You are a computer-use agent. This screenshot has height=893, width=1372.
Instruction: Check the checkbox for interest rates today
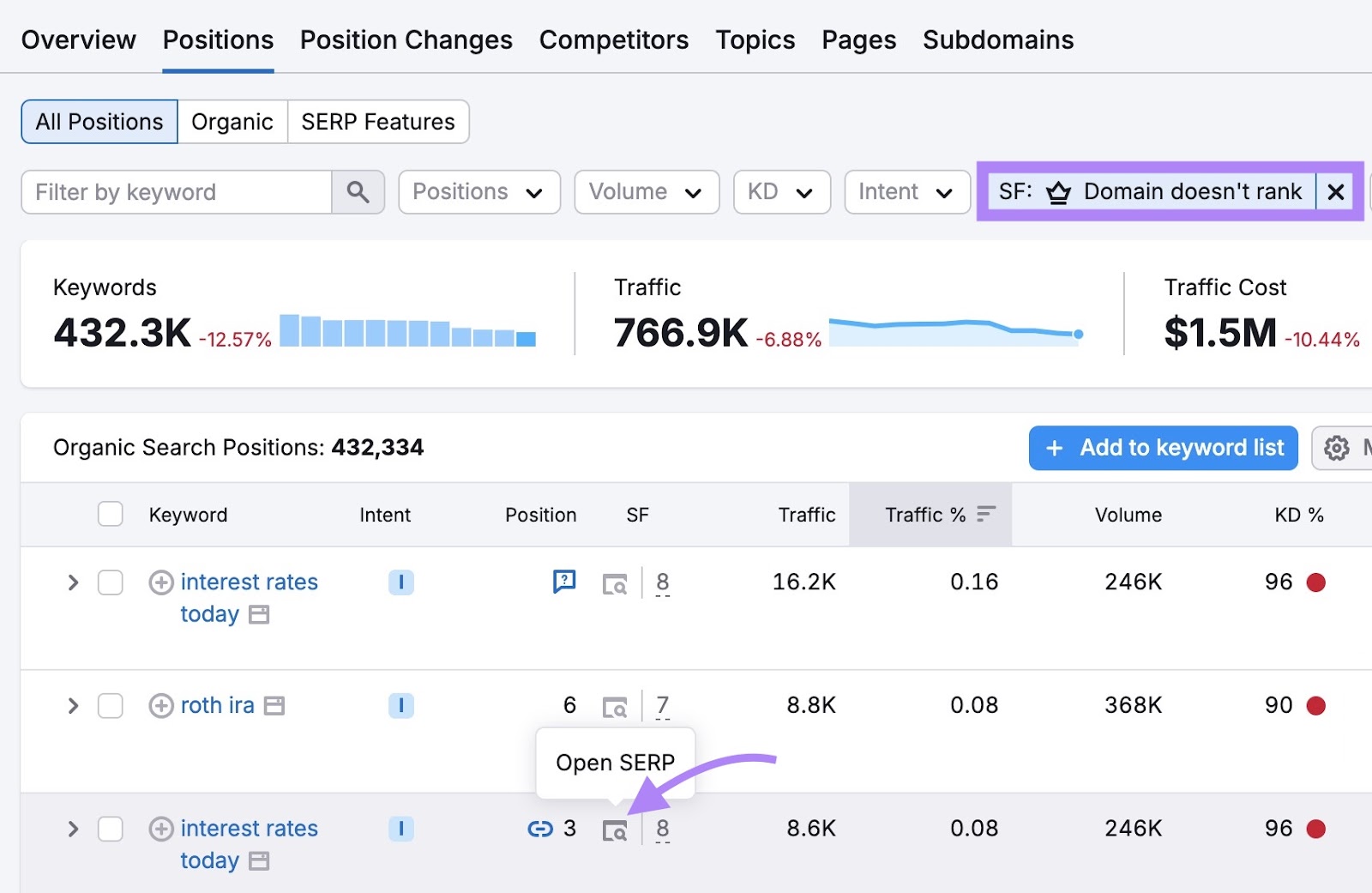click(x=111, y=582)
